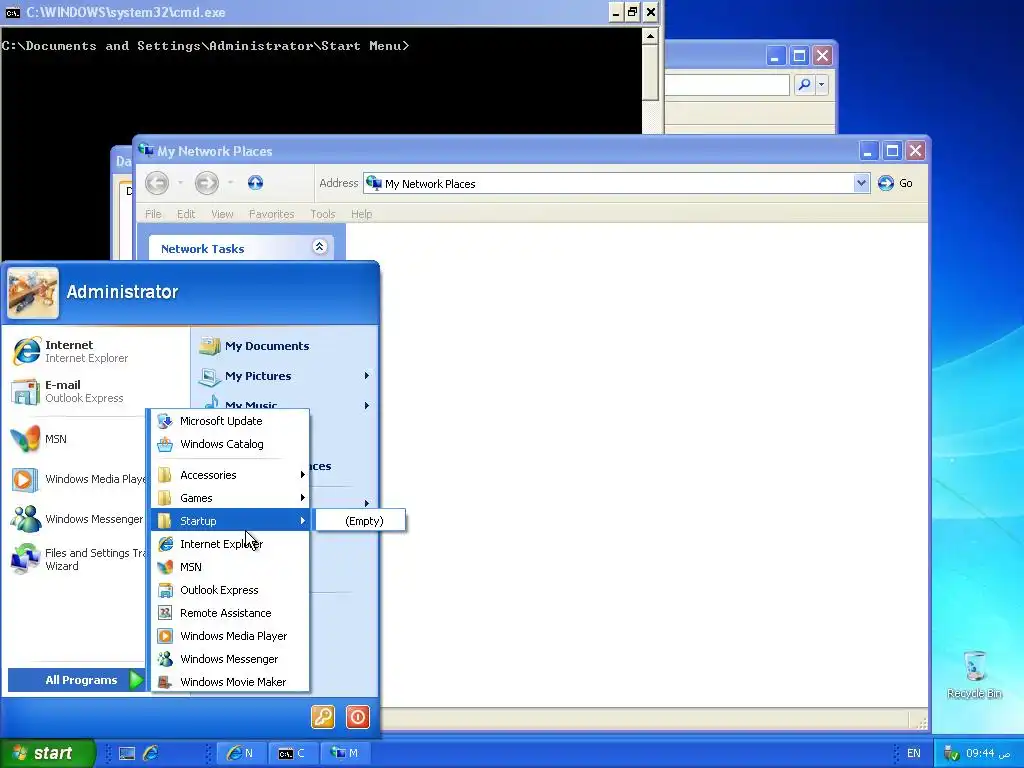Click Show Desktop in Quick Launch

click(127, 754)
